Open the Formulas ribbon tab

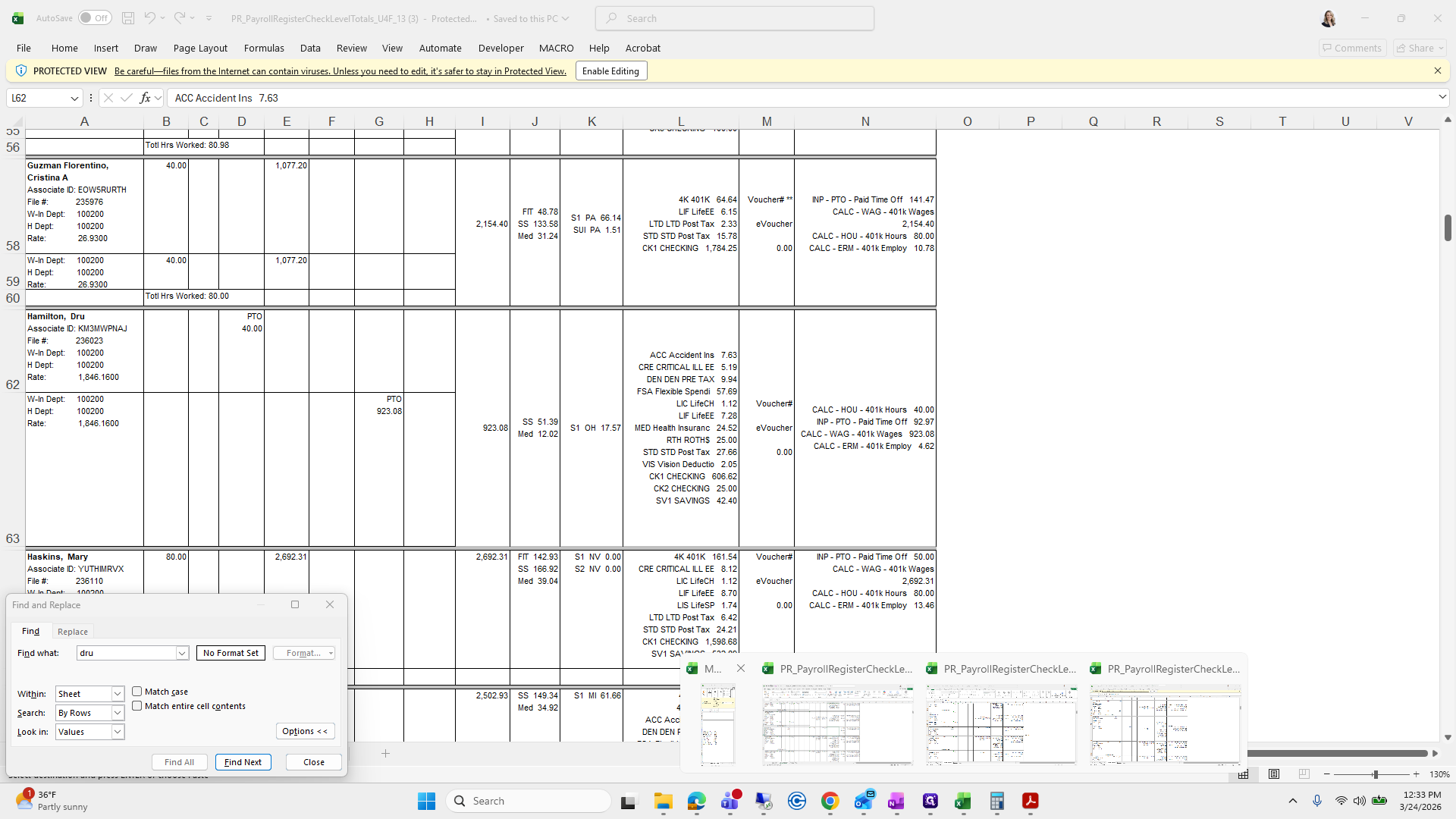pyautogui.click(x=264, y=48)
